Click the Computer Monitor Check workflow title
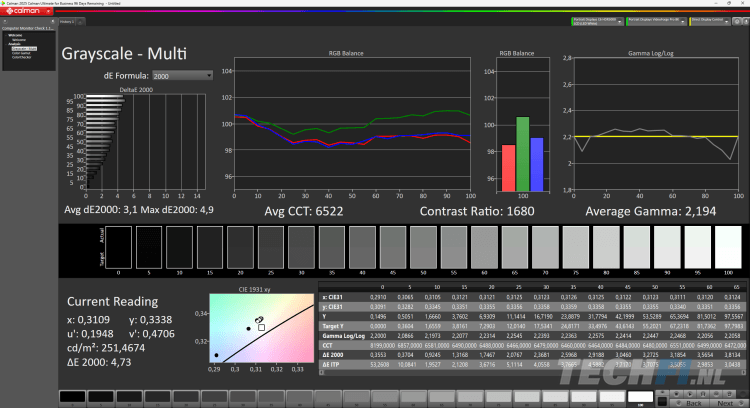The width and height of the screenshot is (750, 408). click(x=28, y=28)
